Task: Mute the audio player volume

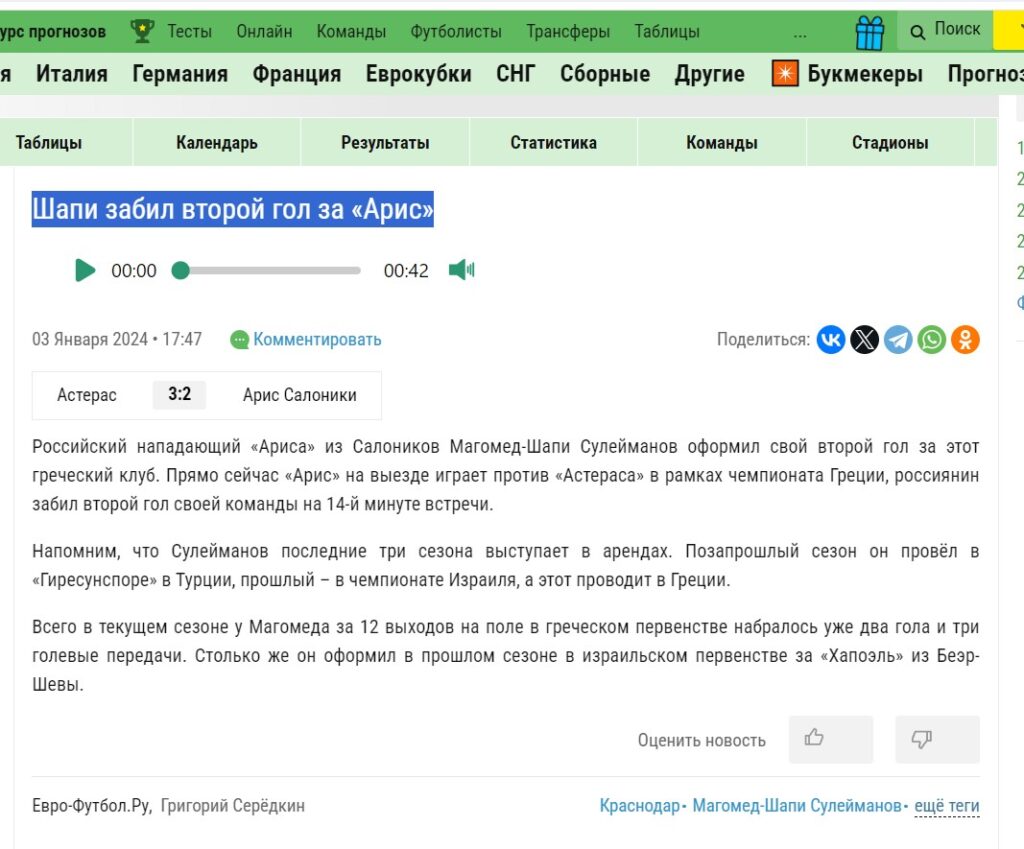Action: (461, 270)
